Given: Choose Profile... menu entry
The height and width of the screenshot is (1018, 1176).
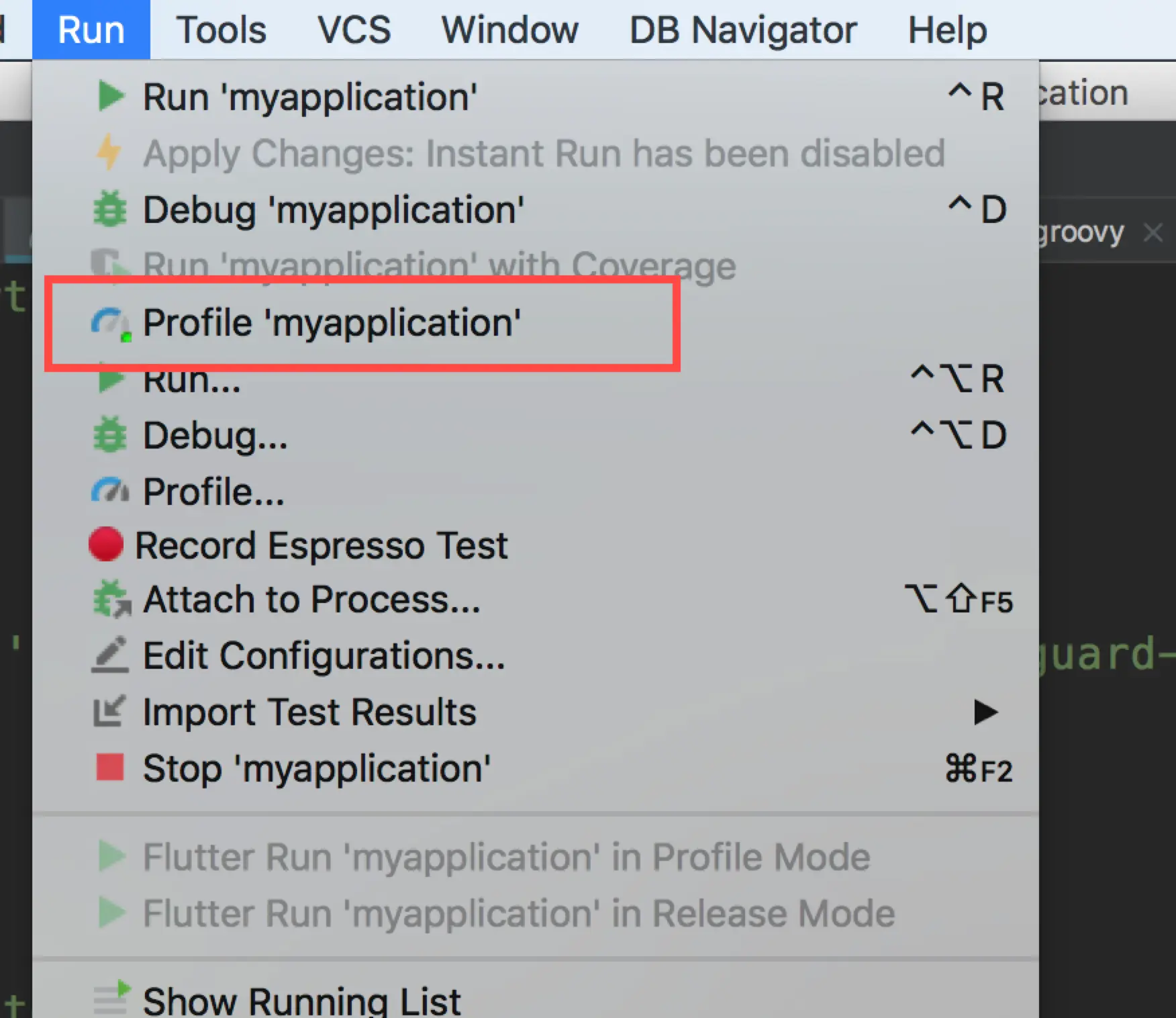Looking at the screenshot, I should [213, 492].
